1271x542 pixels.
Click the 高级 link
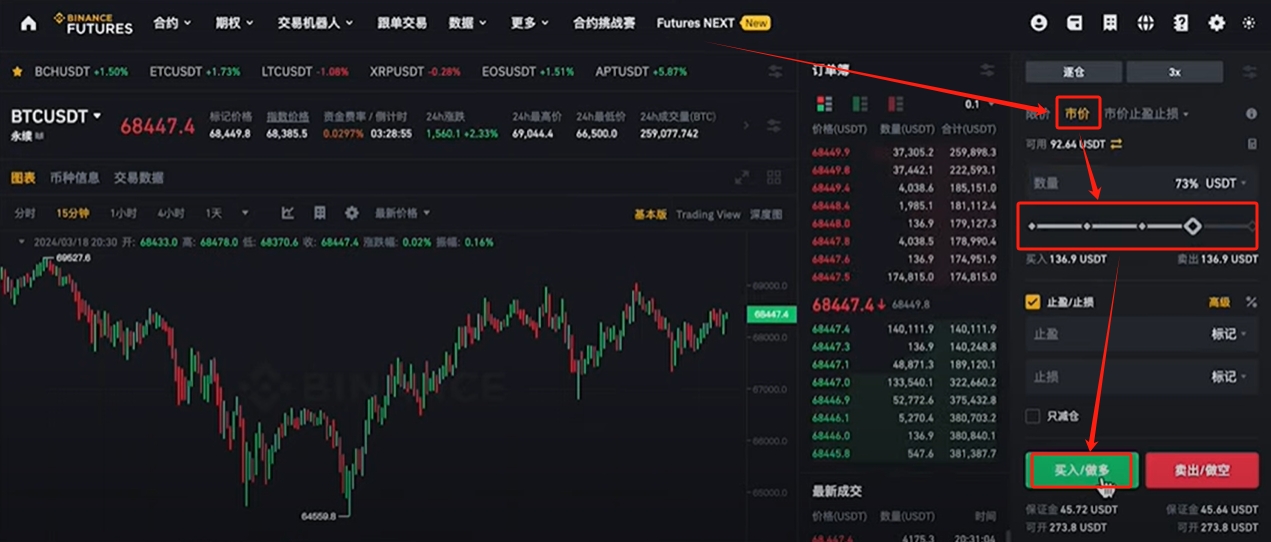point(1219,302)
